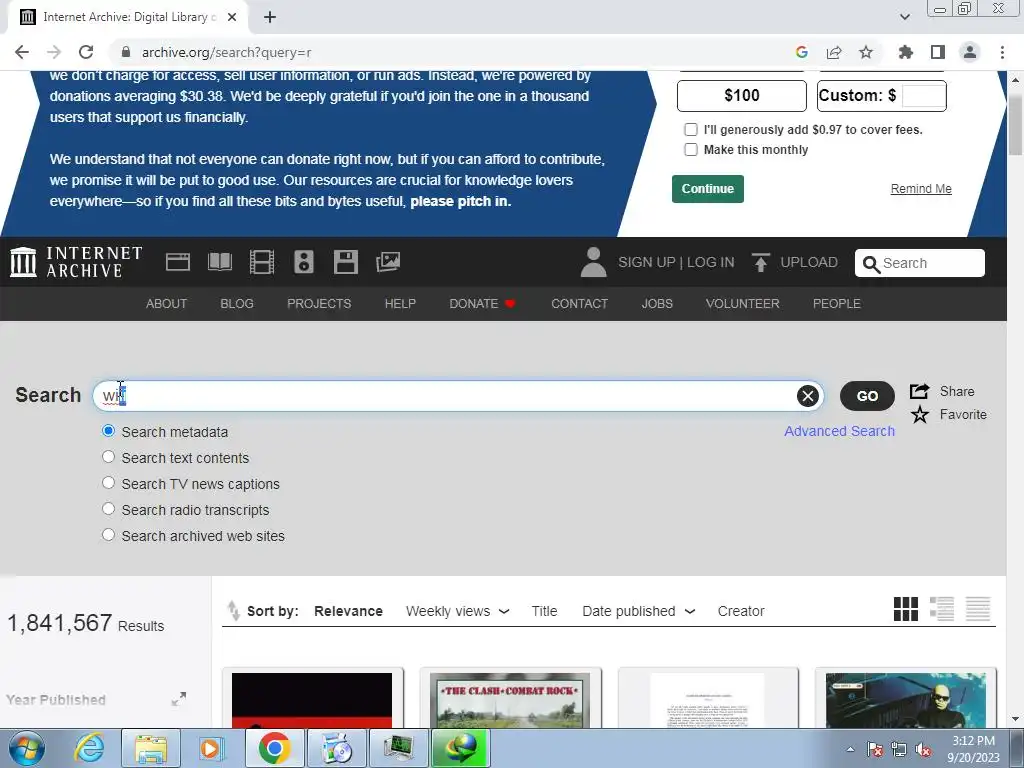The height and width of the screenshot is (768, 1024).
Task: Open CONTACT menu item
Action: (579, 304)
